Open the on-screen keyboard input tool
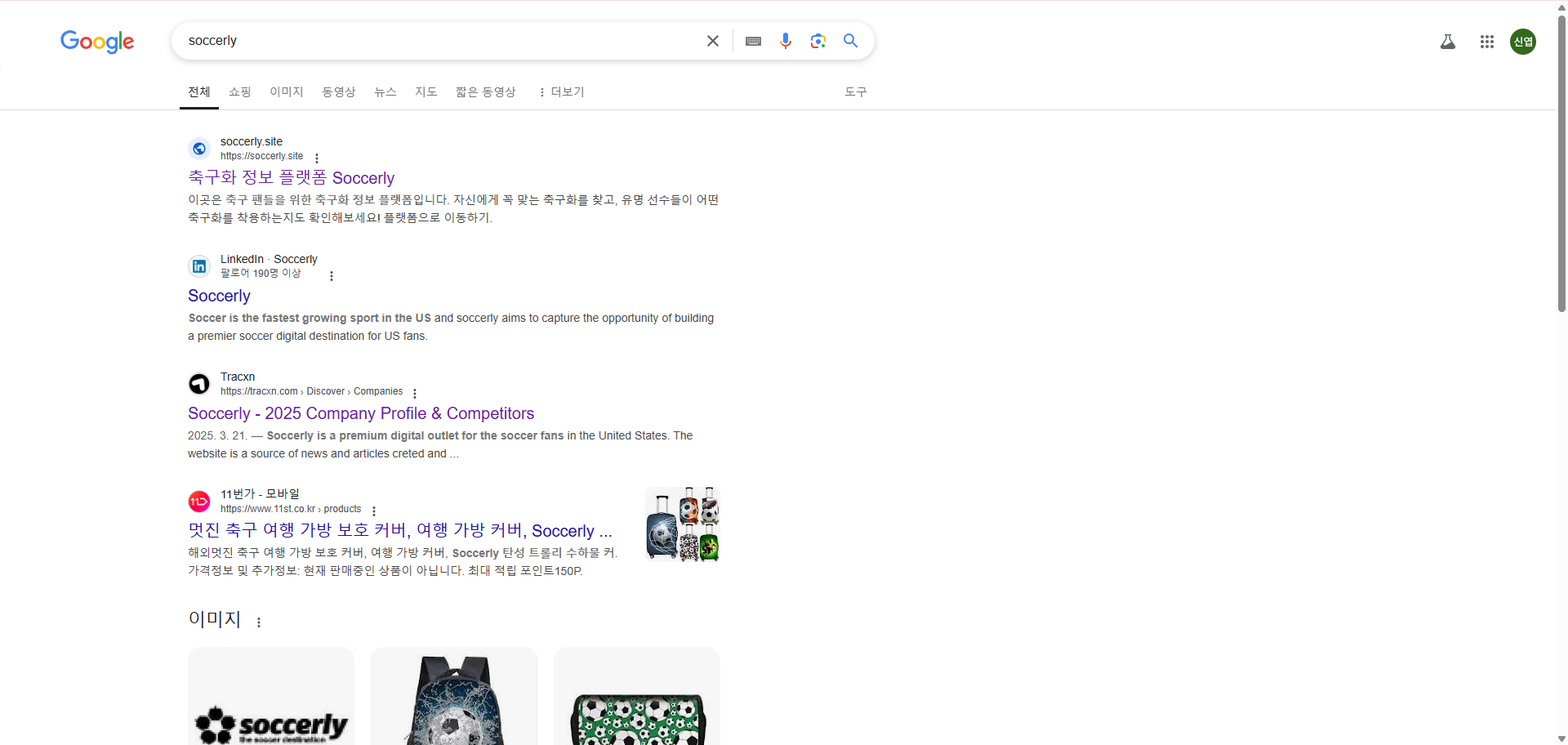The image size is (1568, 745). pyautogui.click(x=753, y=41)
